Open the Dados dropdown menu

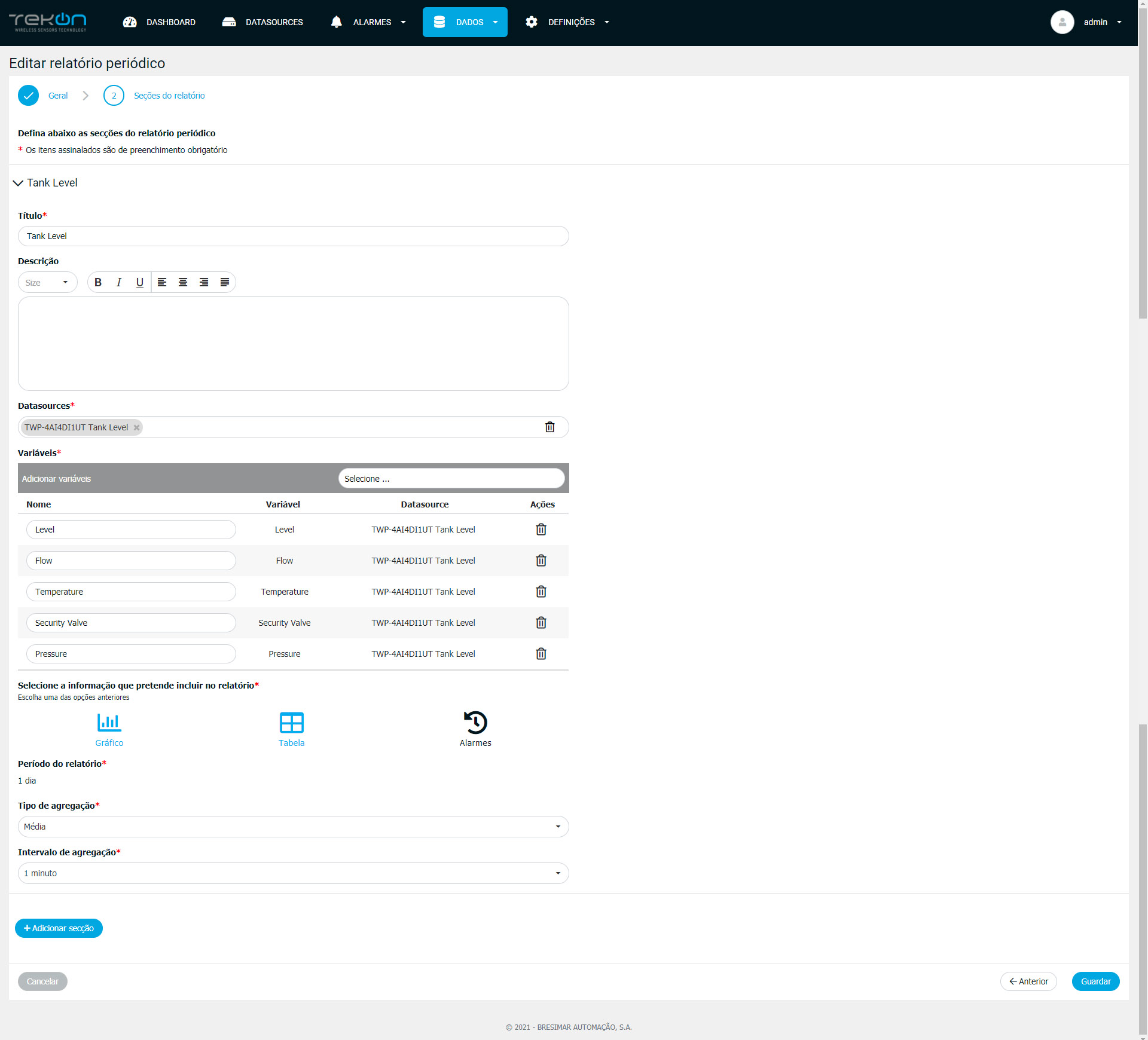point(465,22)
